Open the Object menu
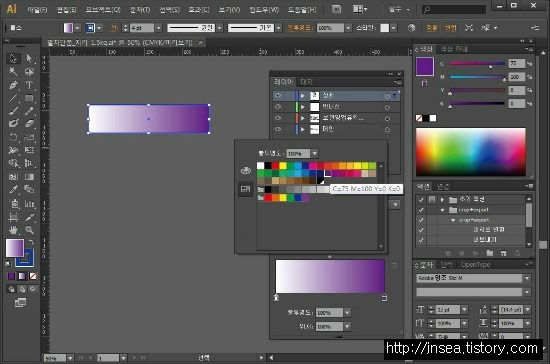The width and height of the screenshot is (550, 364). tap(103, 9)
